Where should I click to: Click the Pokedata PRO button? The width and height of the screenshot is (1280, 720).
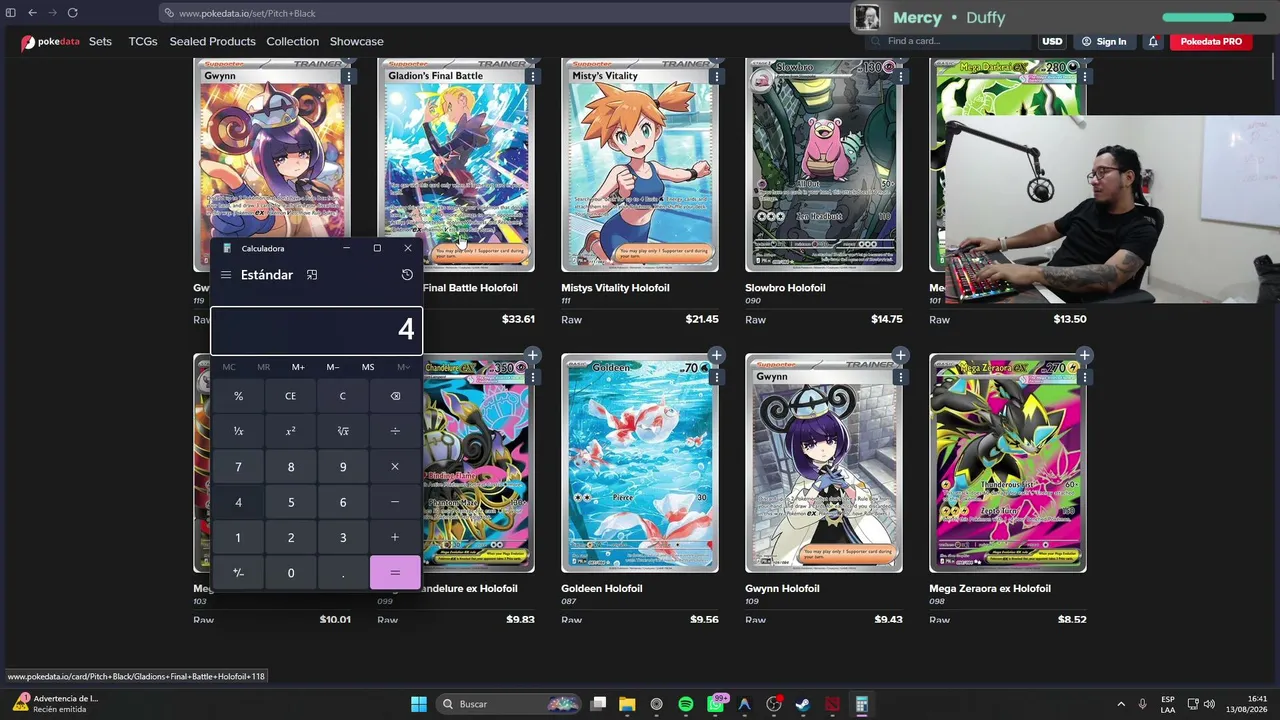click(x=1211, y=42)
